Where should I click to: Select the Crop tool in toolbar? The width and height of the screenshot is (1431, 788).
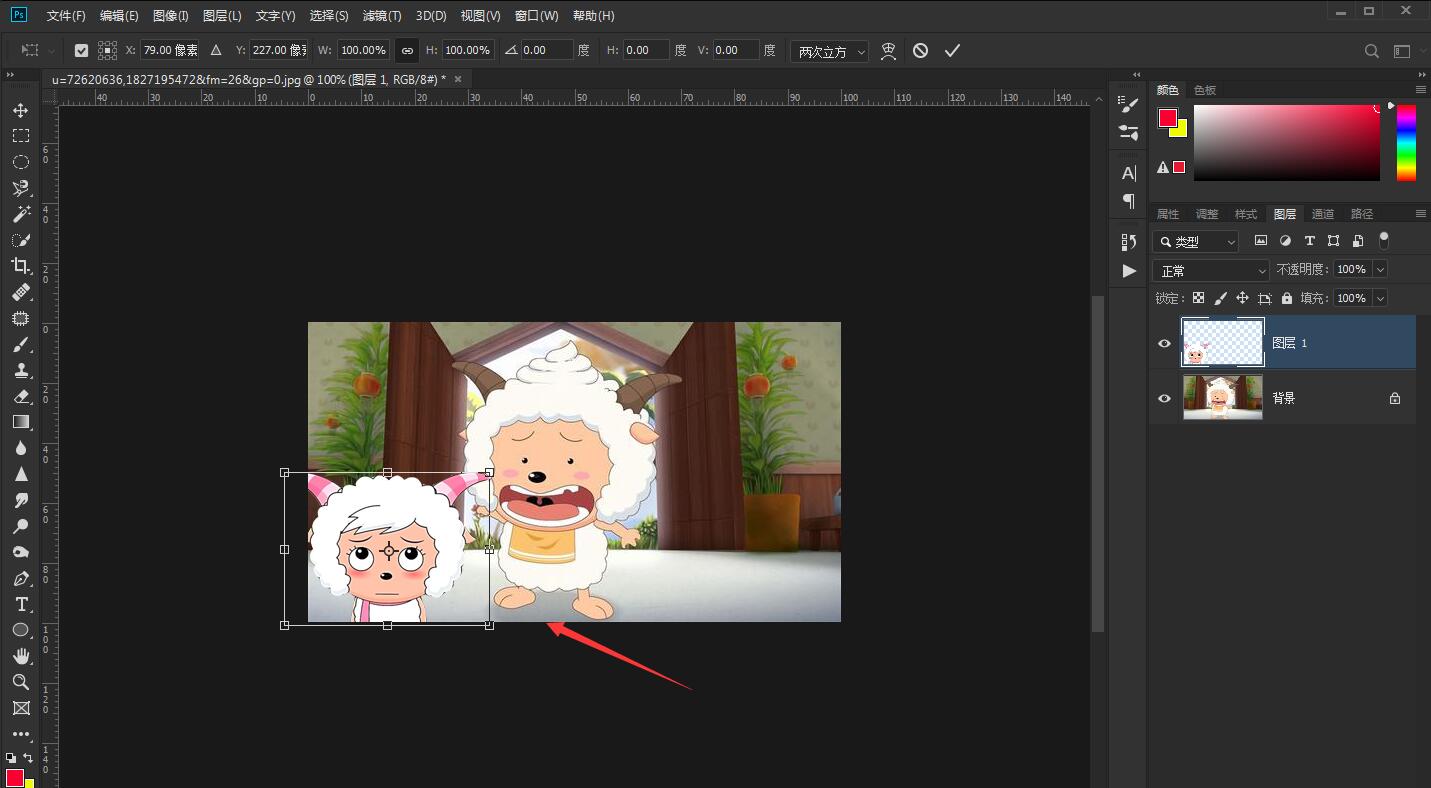pos(20,266)
